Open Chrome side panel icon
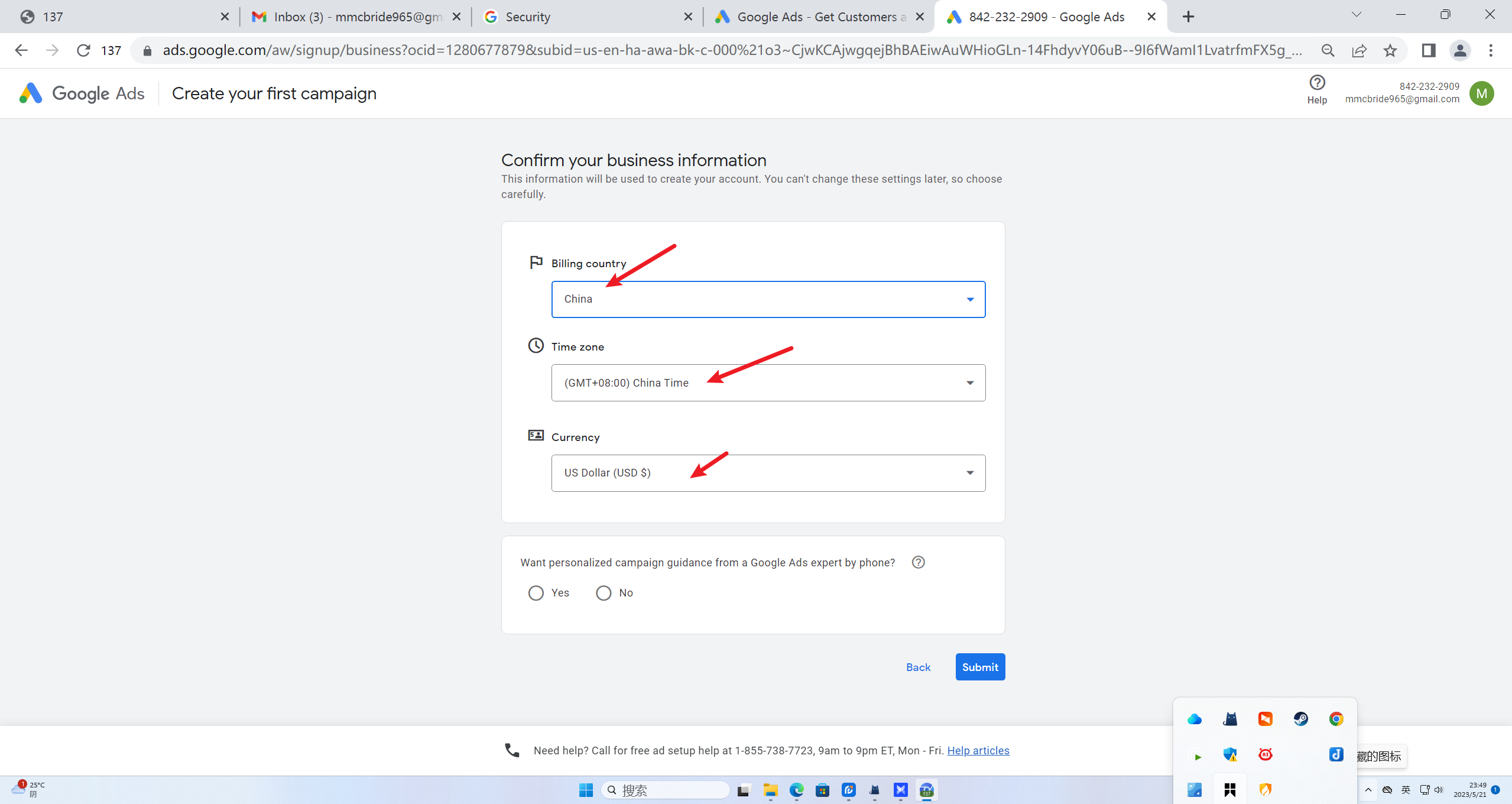This screenshot has width=1512, height=804. (1429, 51)
